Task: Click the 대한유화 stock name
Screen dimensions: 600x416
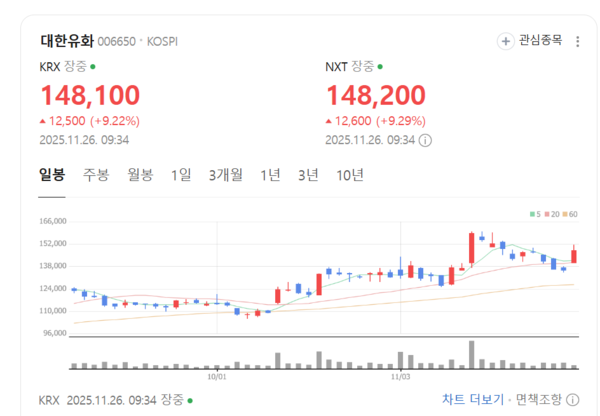Action: (x=67, y=41)
